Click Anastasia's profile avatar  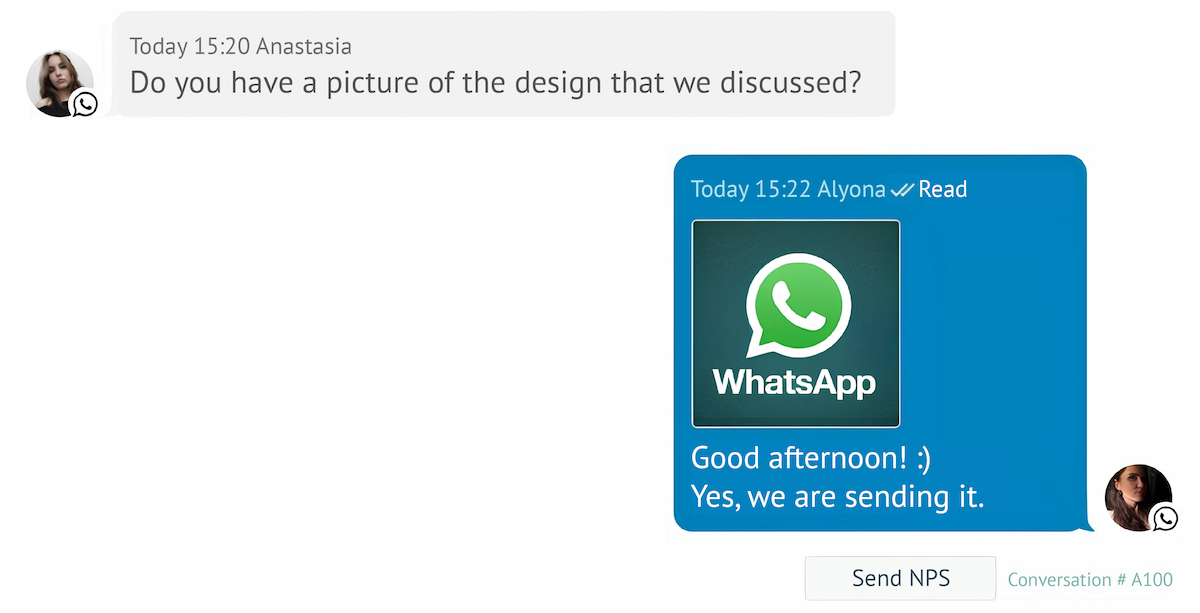(x=60, y=83)
